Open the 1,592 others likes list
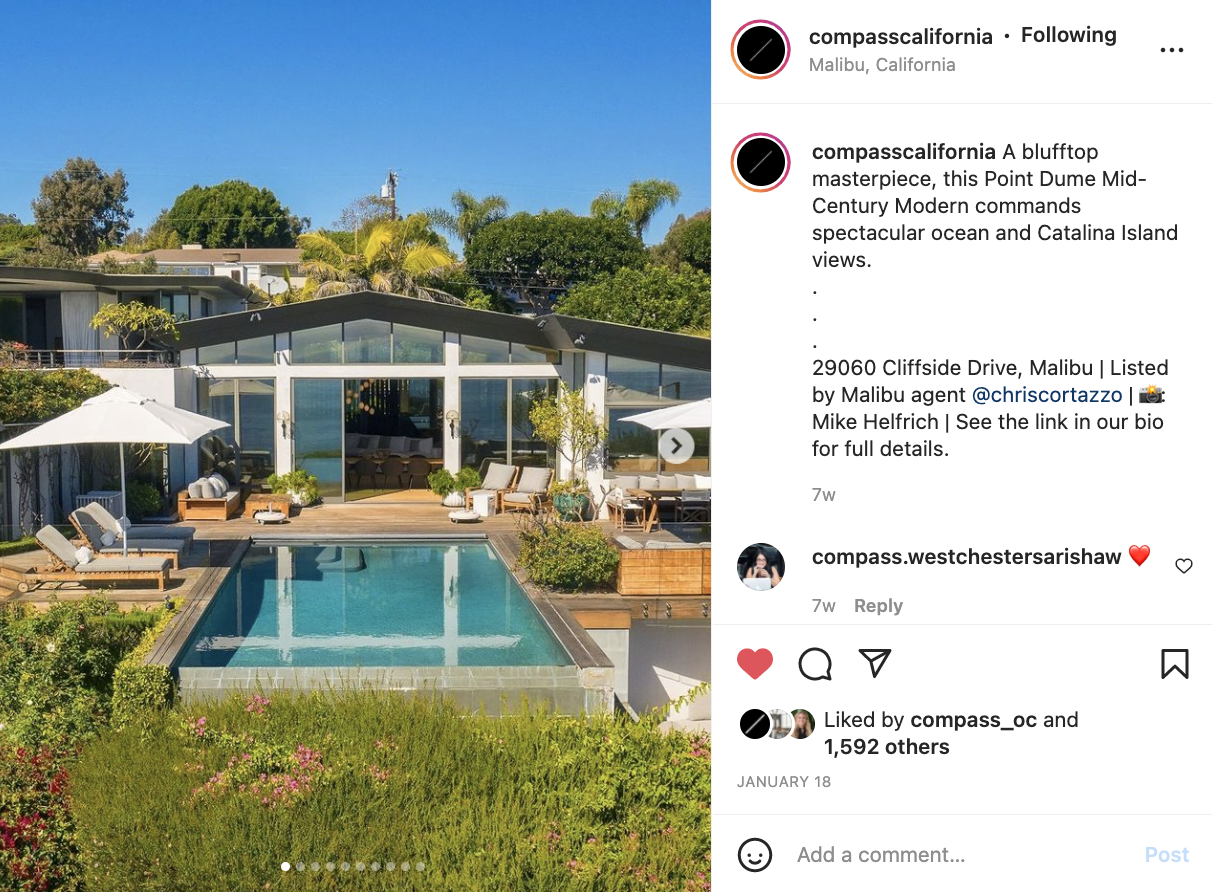This screenshot has width=1212, height=892. pyautogui.click(x=886, y=747)
